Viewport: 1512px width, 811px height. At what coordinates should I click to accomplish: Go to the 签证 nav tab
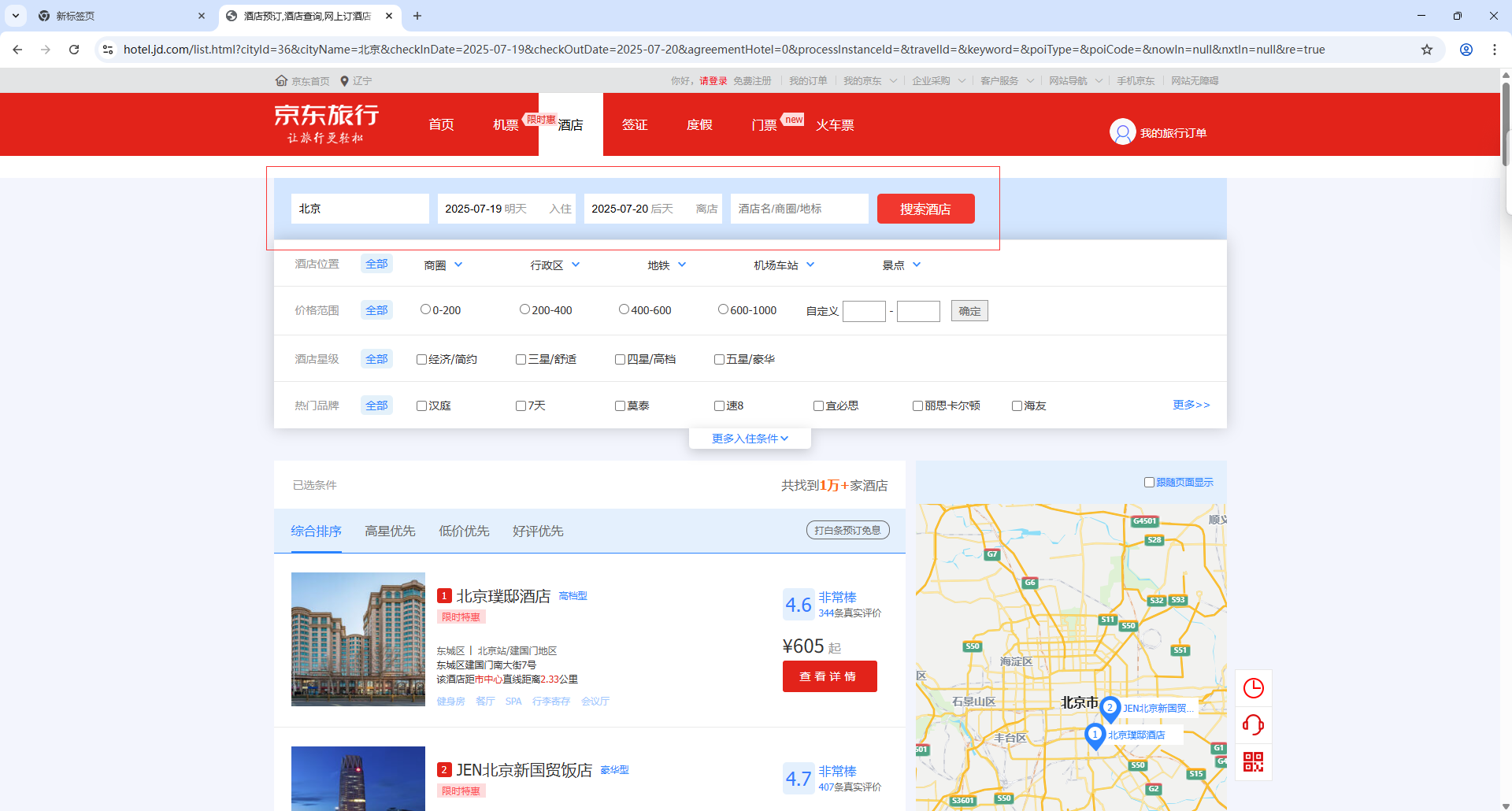(635, 124)
